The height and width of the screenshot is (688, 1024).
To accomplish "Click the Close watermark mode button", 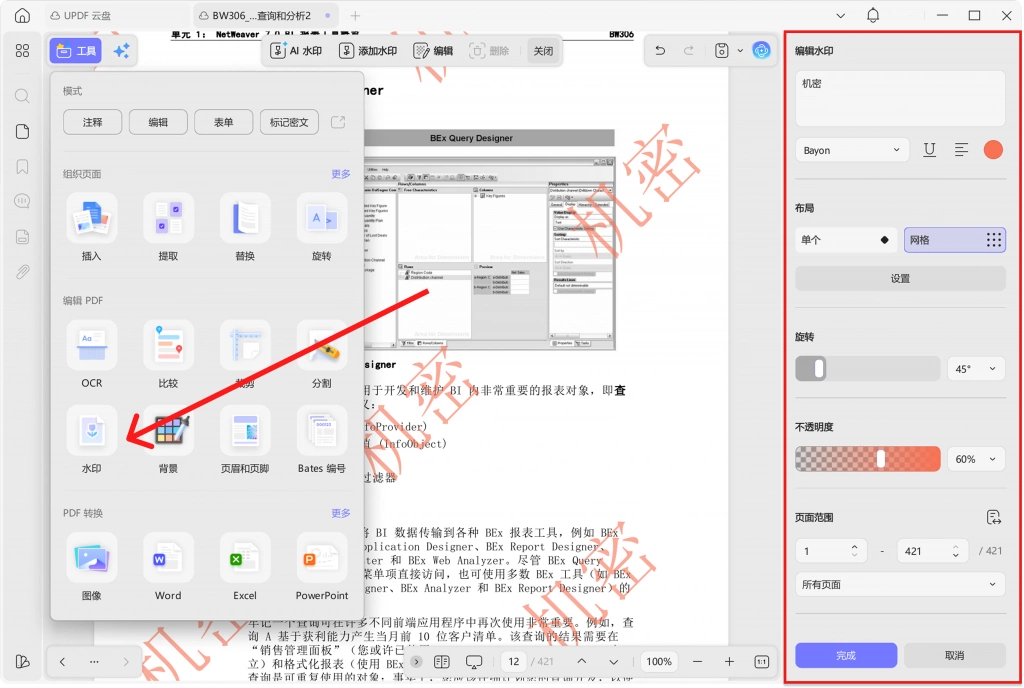I will coord(543,51).
